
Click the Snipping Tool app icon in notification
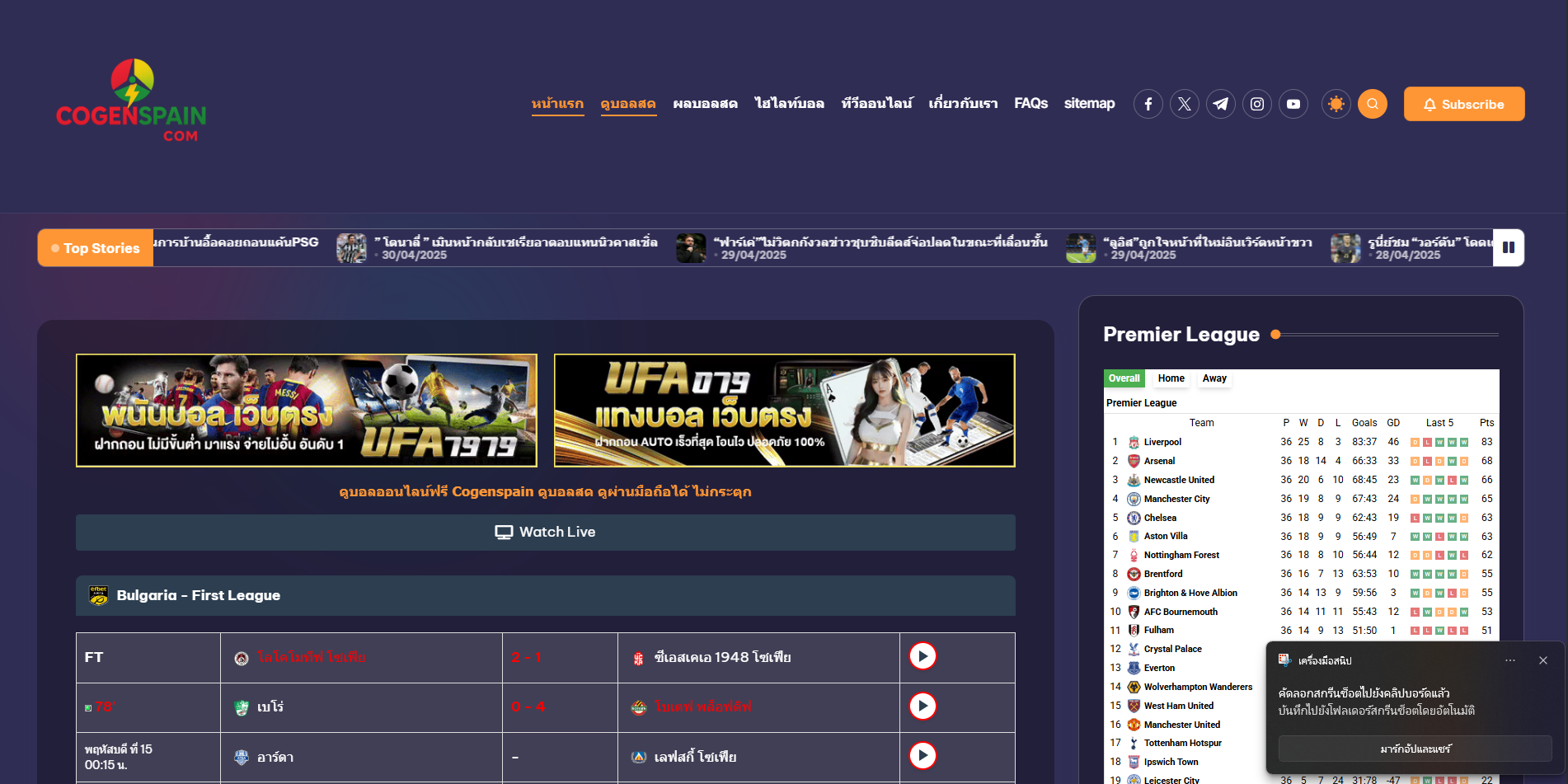[x=1284, y=660]
